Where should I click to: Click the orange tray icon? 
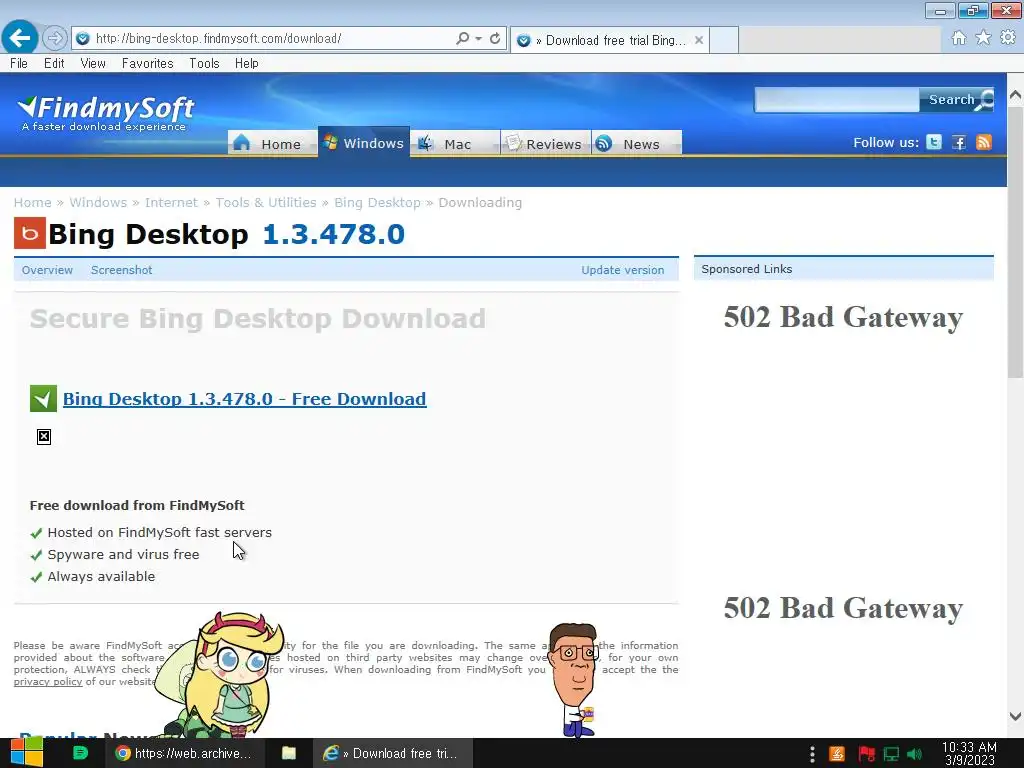837,754
